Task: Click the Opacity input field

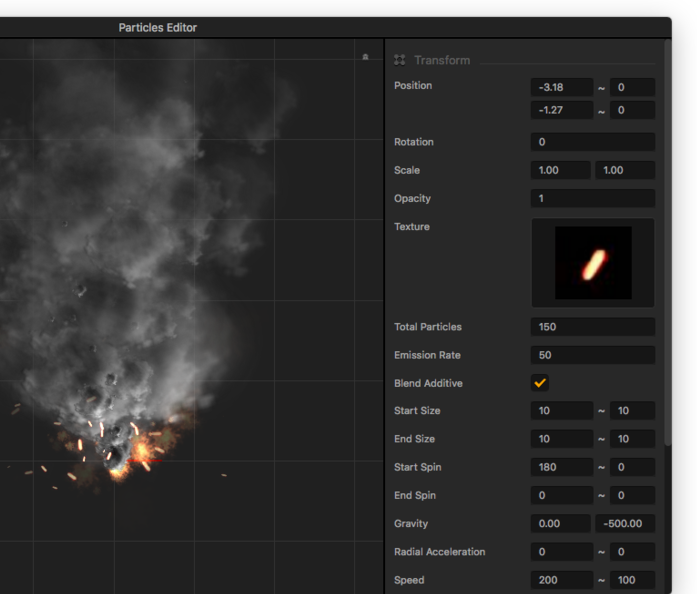Action: point(593,198)
